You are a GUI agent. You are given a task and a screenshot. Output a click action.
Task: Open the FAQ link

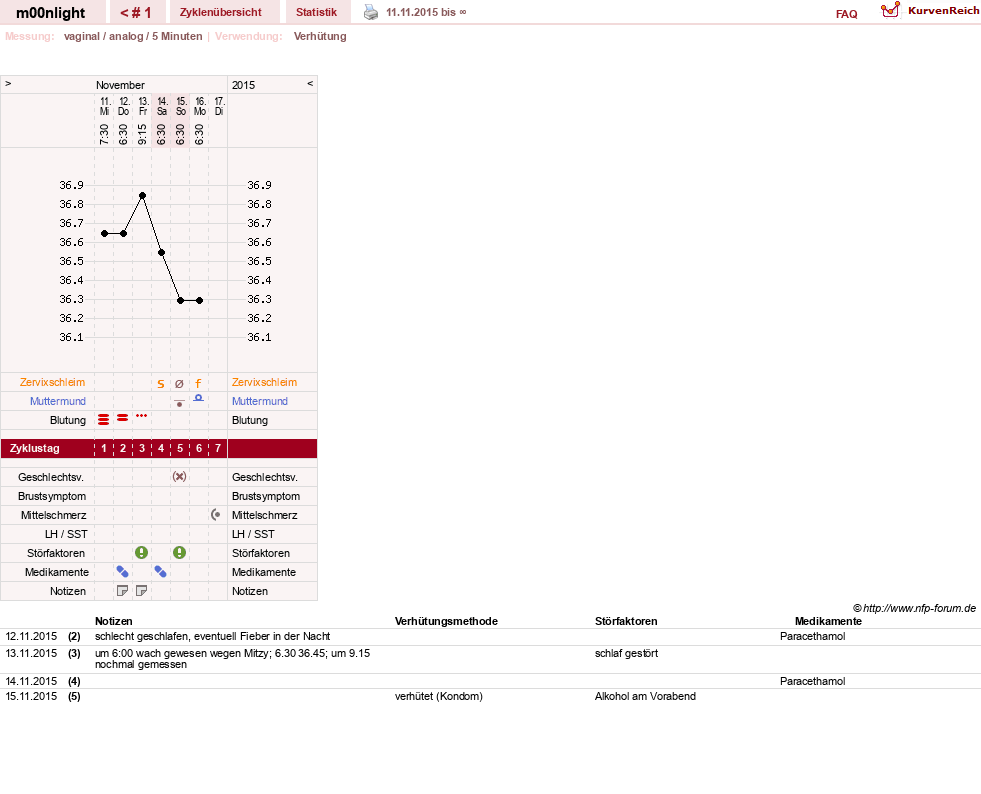[846, 14]
